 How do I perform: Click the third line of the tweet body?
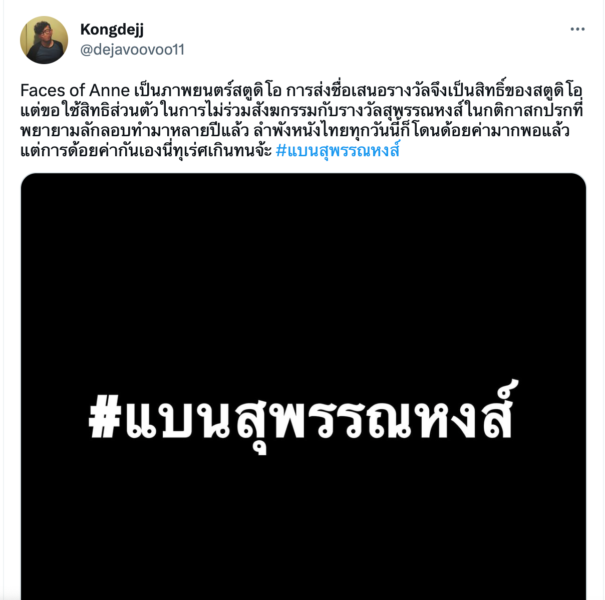tap(295, 130)
